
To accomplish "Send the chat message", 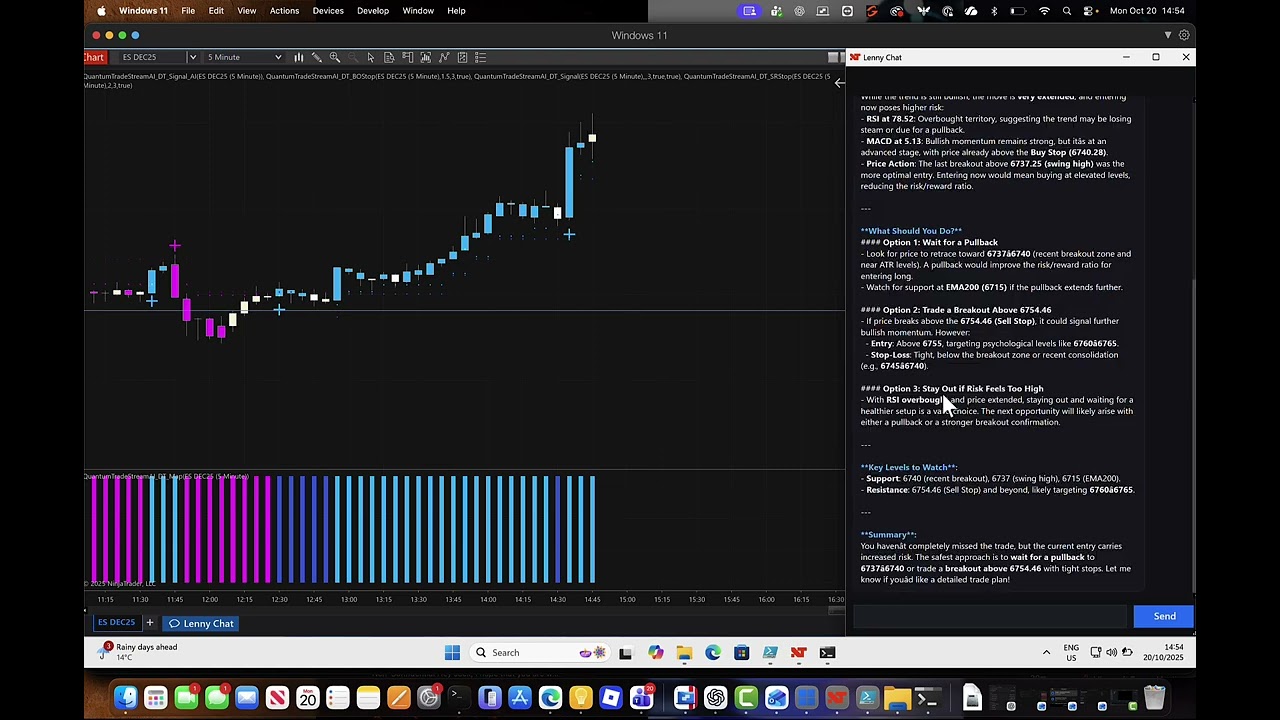I will (x=1164, y=616).
